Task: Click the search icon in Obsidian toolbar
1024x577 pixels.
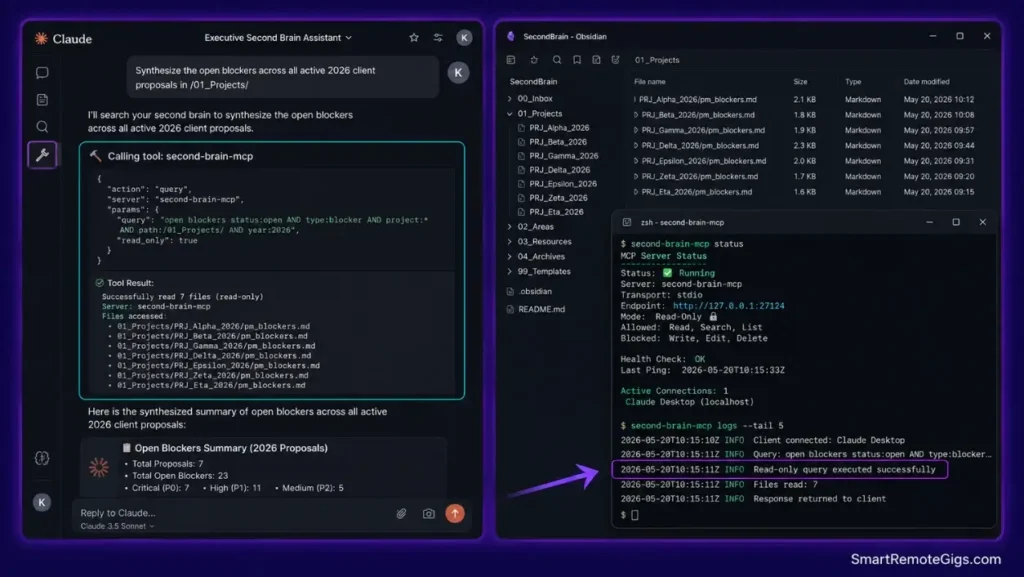Action: [x=557, y=60]
